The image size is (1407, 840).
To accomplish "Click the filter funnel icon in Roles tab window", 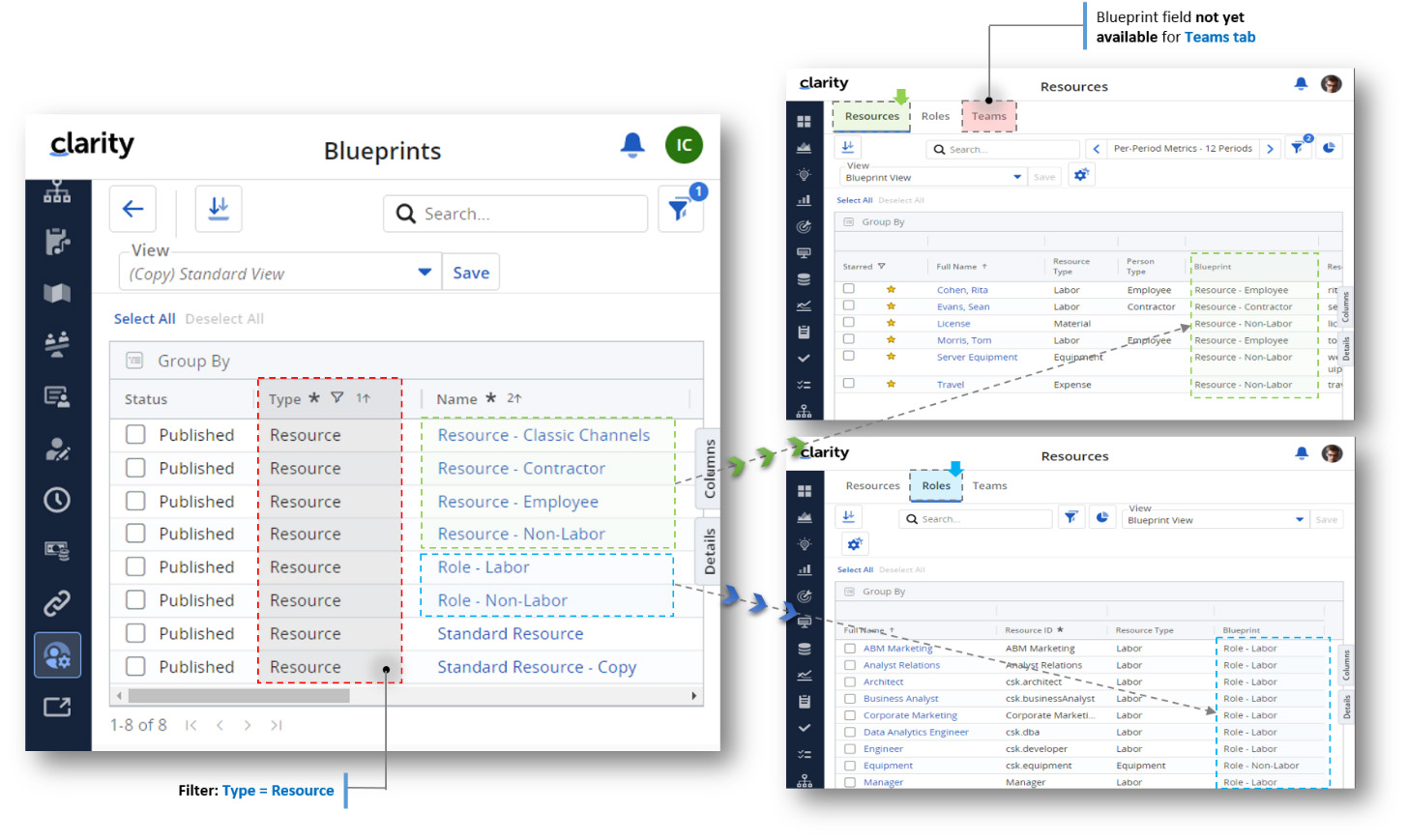I will click(1070, 517).
